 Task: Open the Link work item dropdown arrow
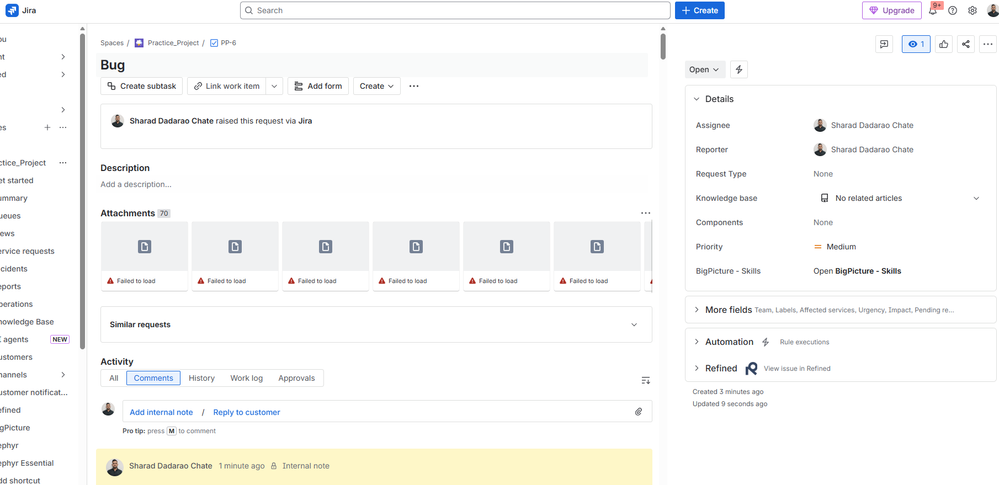[275, 86]
